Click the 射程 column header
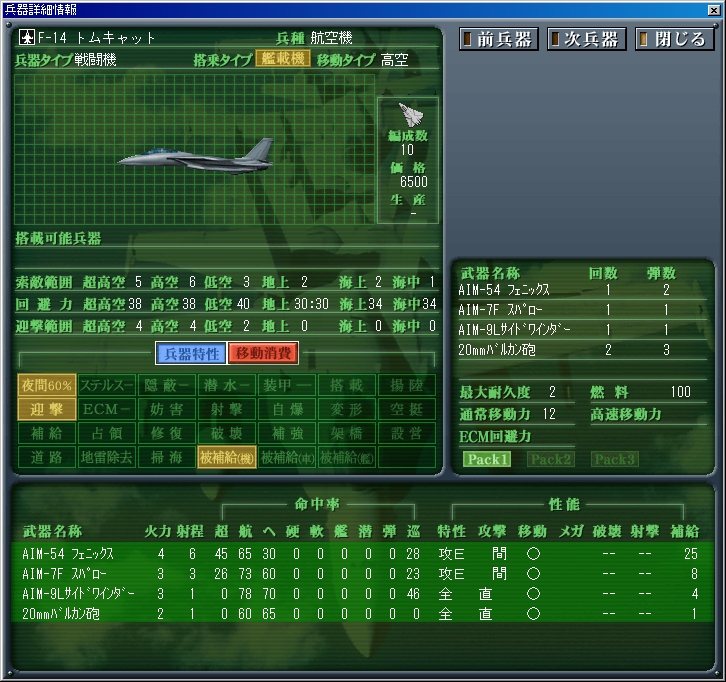The image size is (726, 682). 190,531
